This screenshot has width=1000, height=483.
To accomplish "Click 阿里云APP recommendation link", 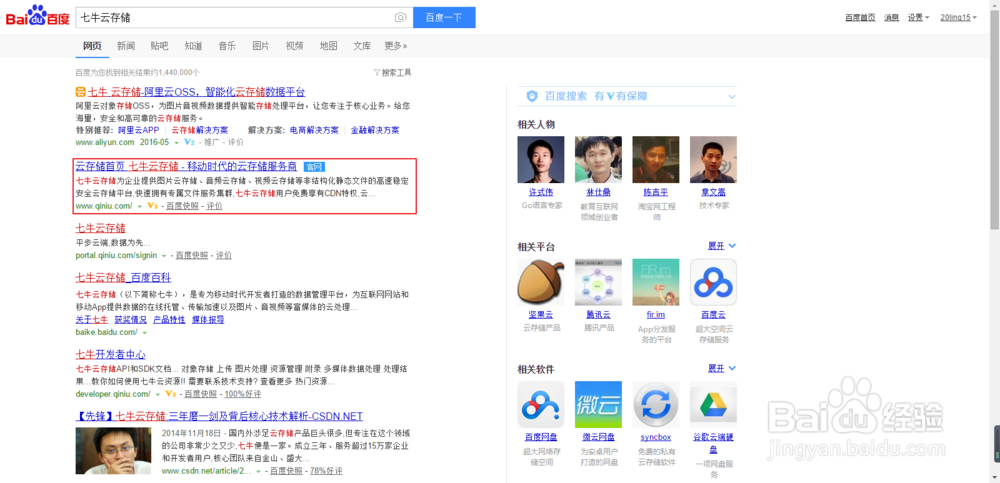I will point(138,130).
